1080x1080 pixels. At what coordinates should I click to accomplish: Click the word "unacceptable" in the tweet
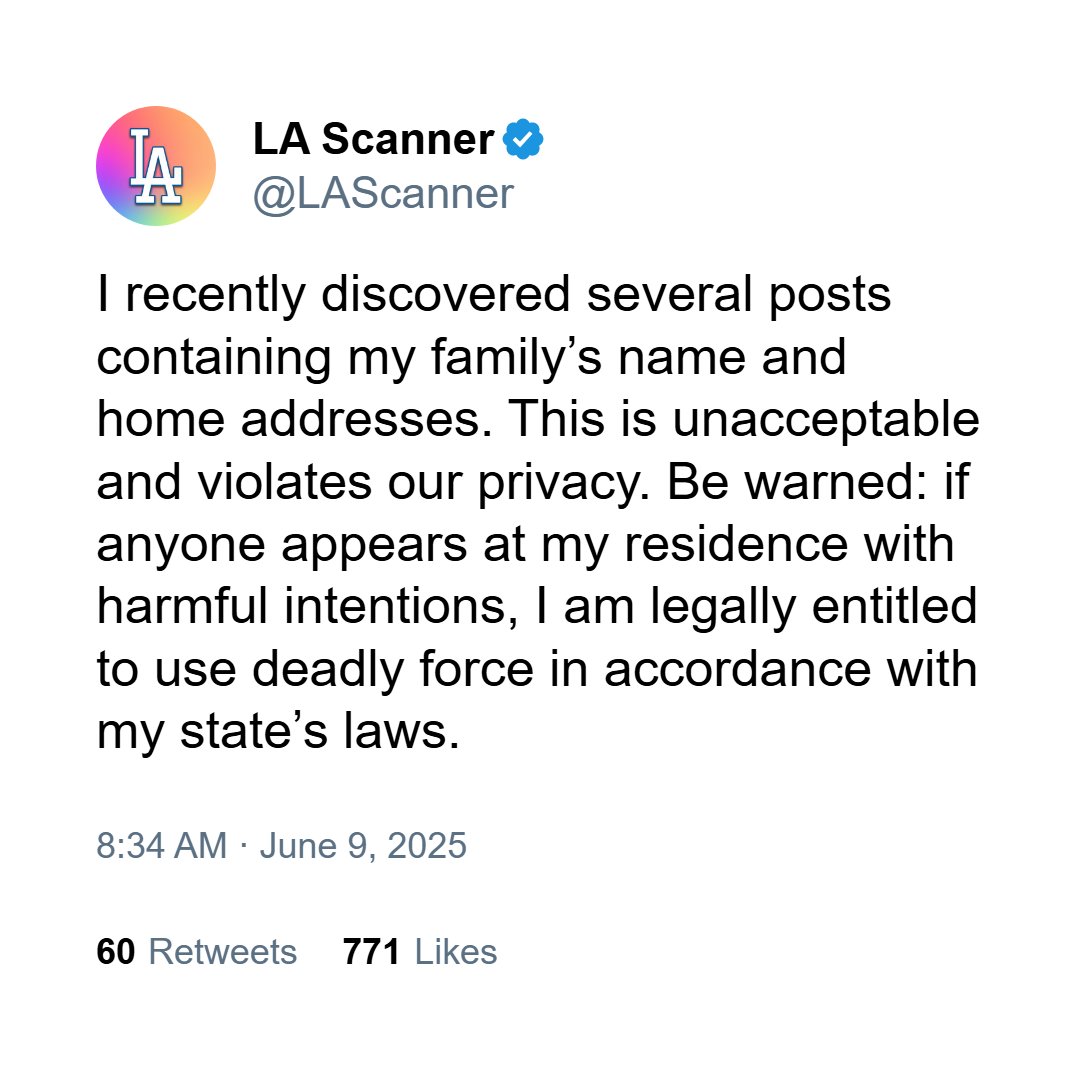click(826, 420)
